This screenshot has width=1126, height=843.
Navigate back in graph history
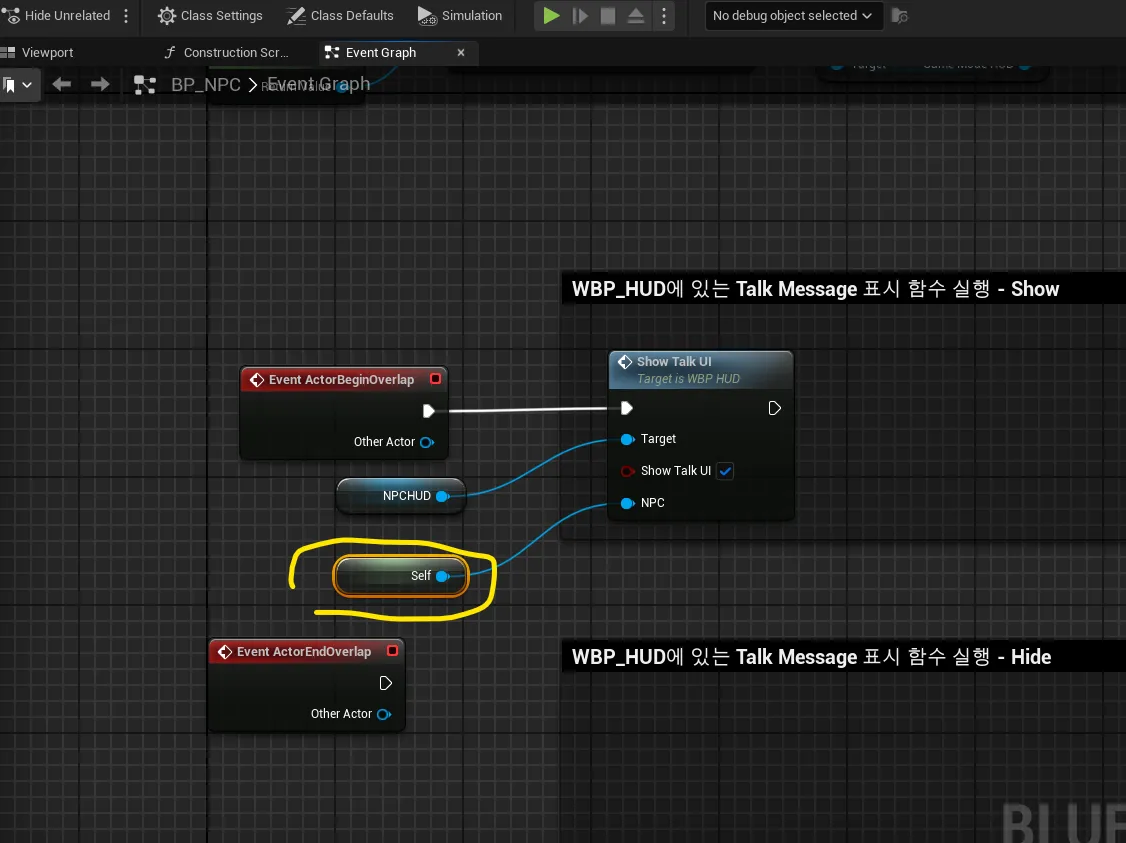coord(62,85)
